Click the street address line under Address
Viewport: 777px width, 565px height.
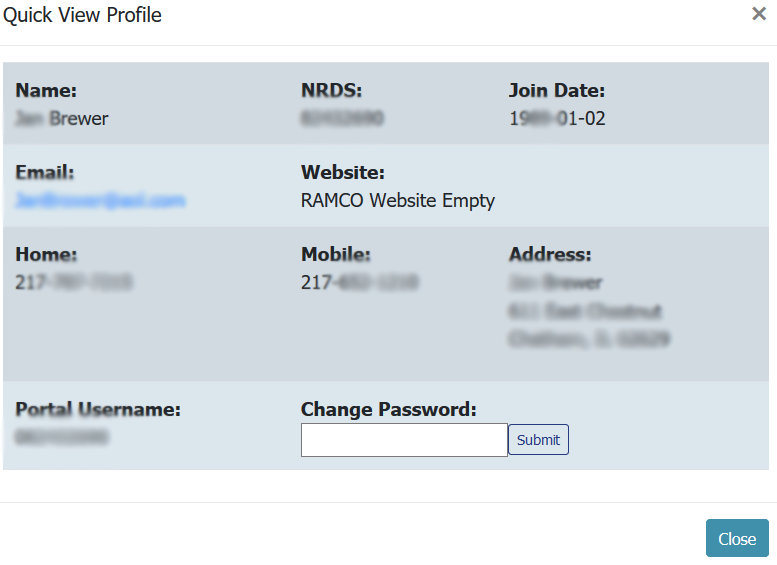pos(585,311)
